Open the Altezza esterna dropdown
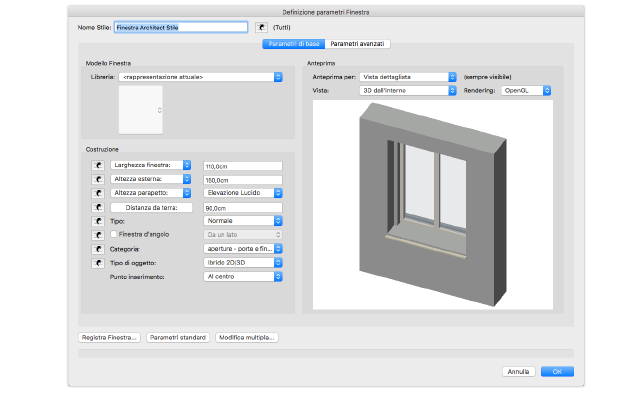This screenshot has width=624, height=393. [x=150, y=179]
